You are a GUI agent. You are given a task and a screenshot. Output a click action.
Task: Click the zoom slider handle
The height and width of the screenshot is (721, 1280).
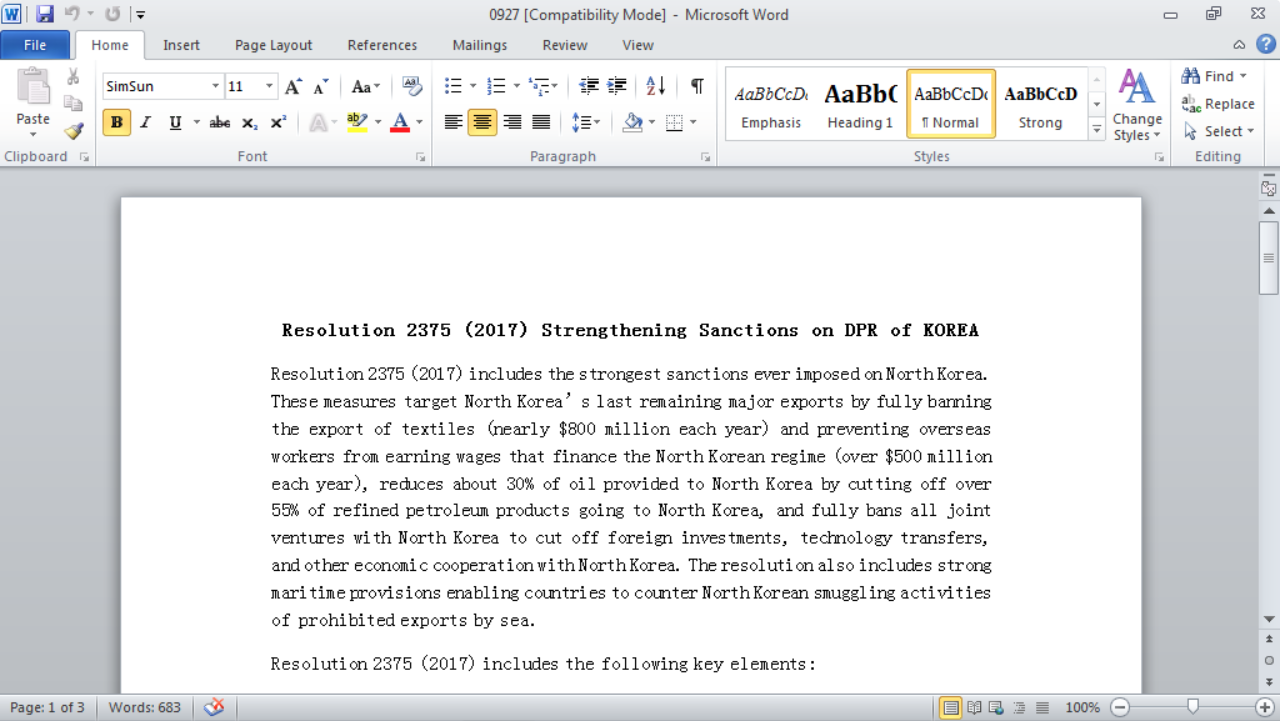[1192, 707]
